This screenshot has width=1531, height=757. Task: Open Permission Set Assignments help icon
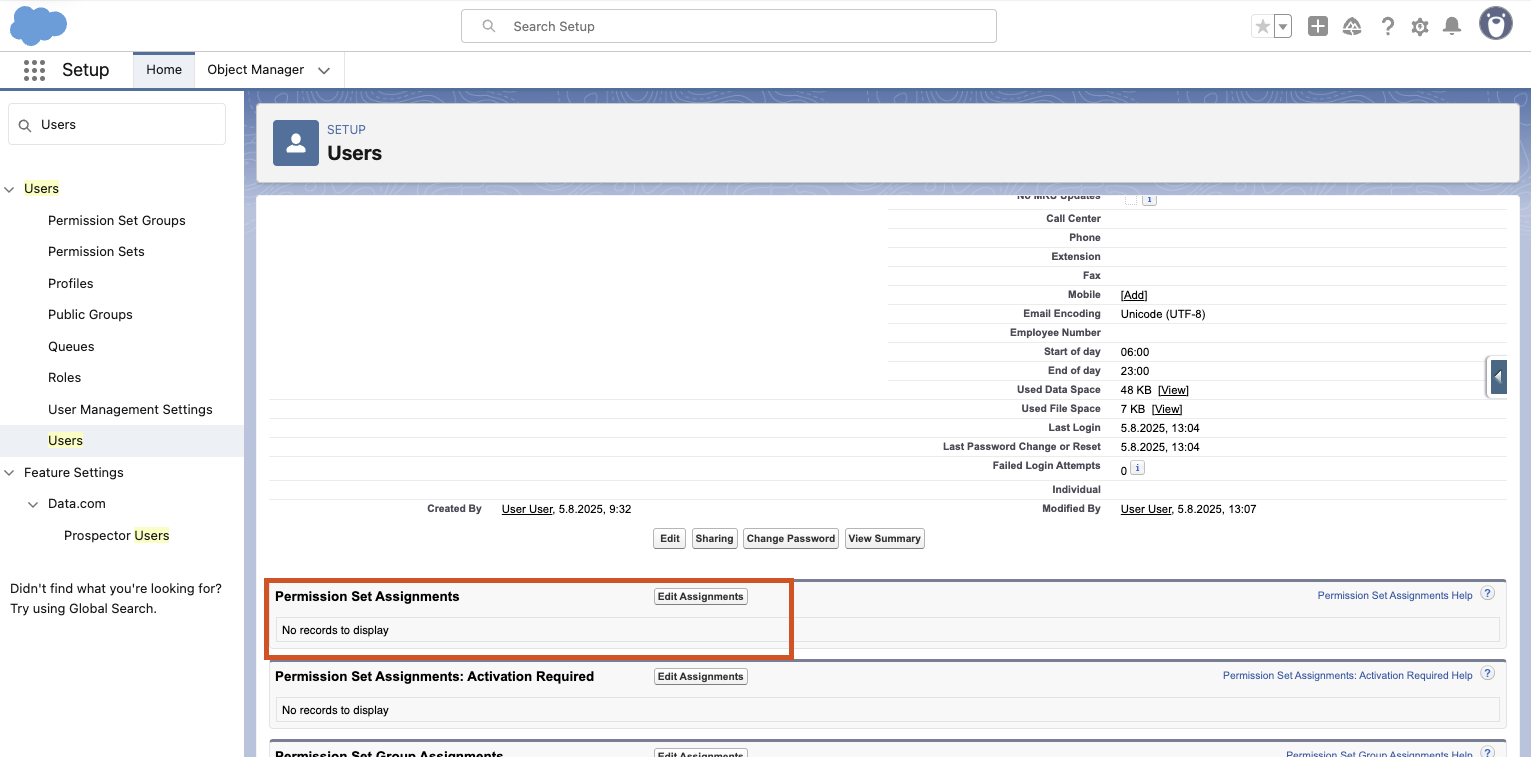pyautogui.click(x=1487, y=593)
